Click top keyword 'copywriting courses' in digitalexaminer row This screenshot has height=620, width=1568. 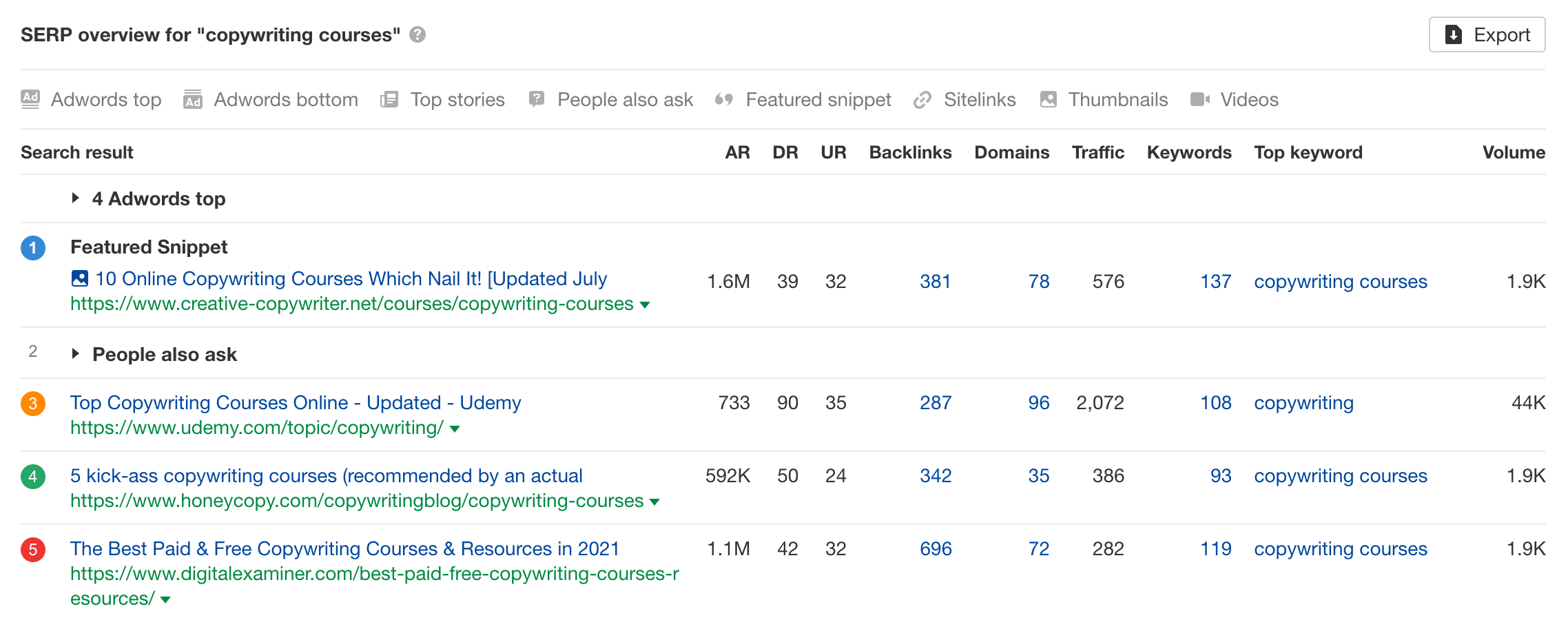coord(1341,548)
